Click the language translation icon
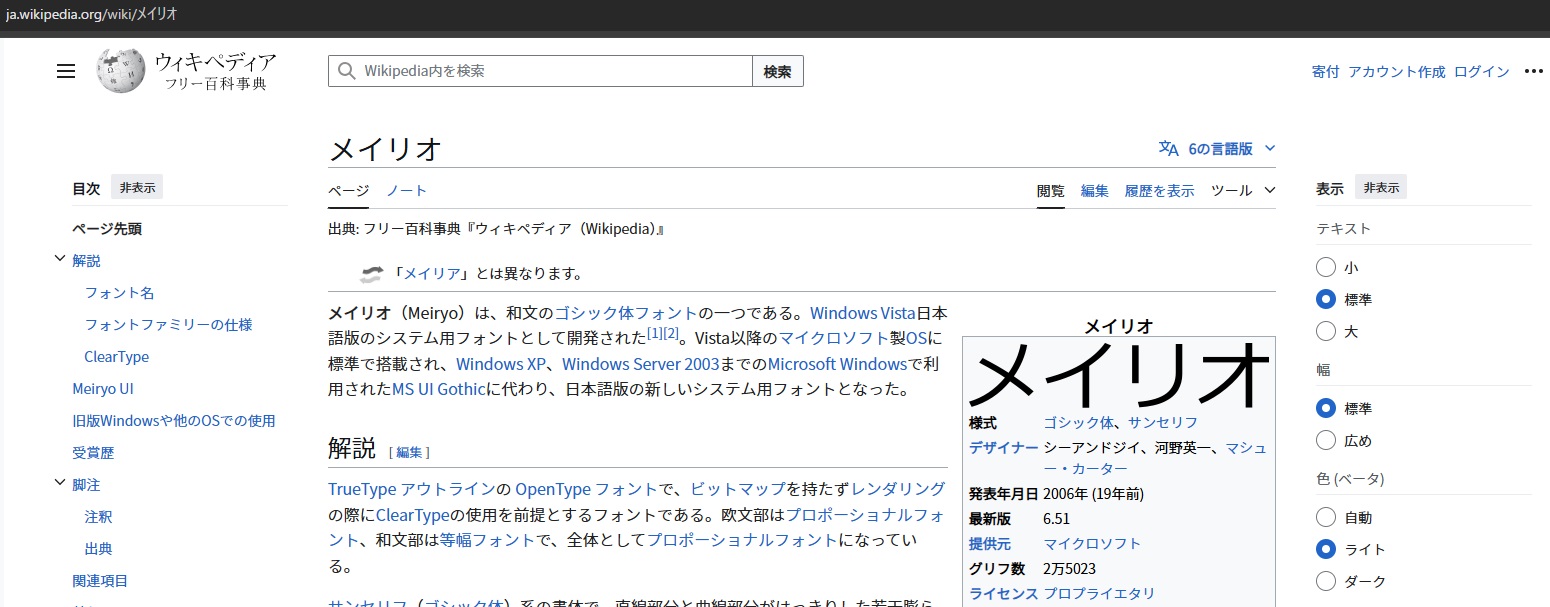Viewport: 1550px width, 607px height. pos(1168,148)
